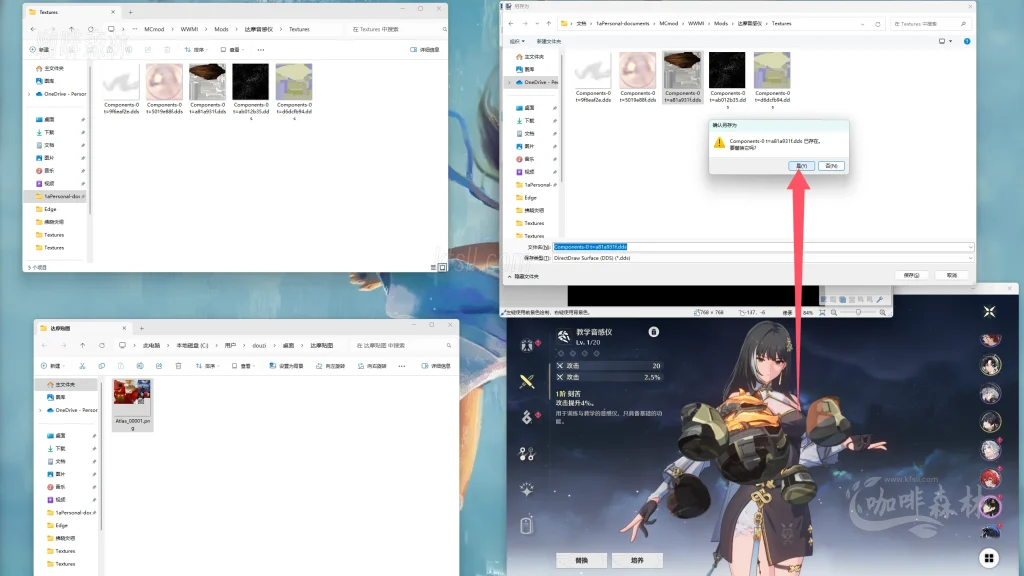The width and height of the screenshot is (1024, 576).
Task: Confirm overwrite with the Yes button
Action: coord(799,166)
